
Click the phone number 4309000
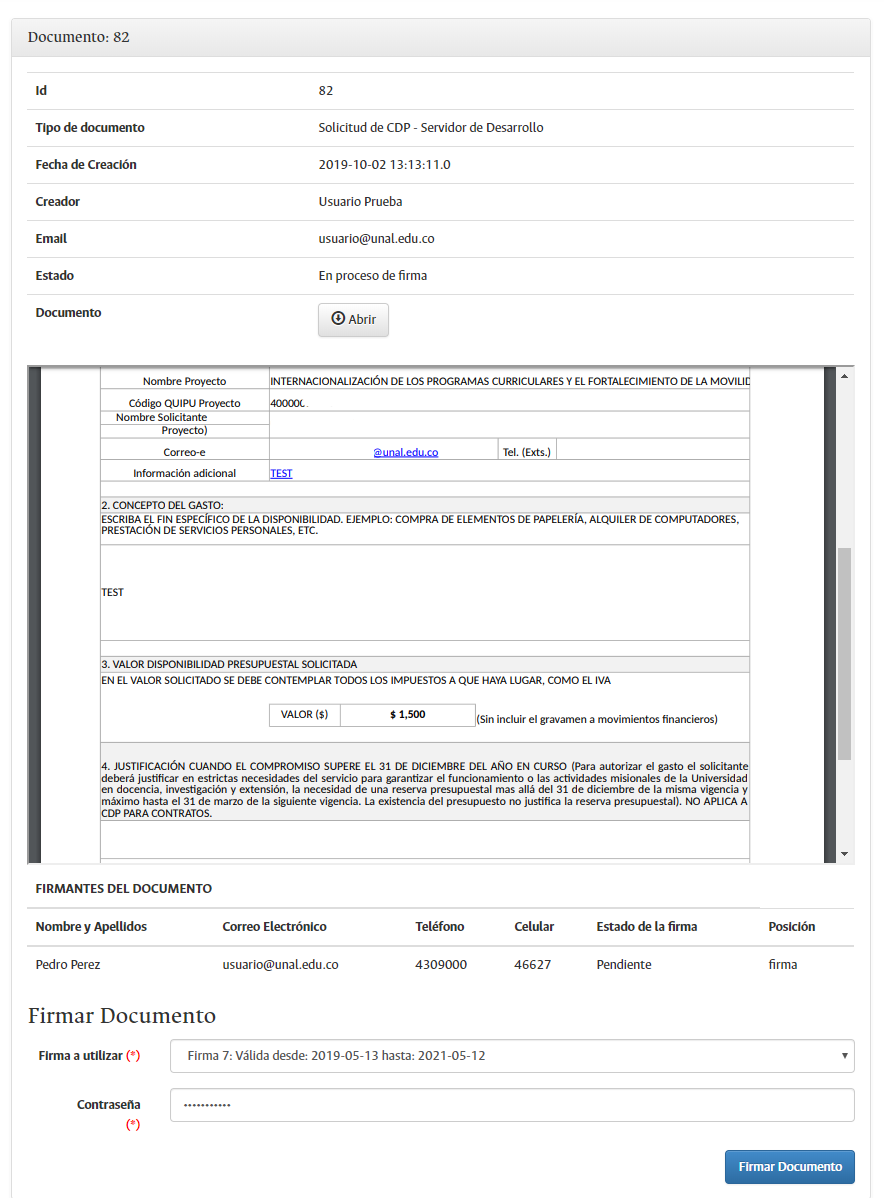pyautogui.click(x=441, y=965)
